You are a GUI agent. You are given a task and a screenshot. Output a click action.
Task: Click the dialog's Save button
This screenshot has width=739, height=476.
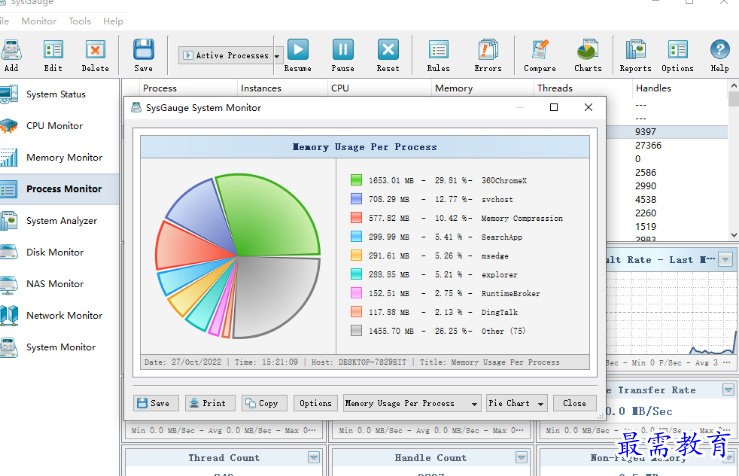pyautogui.click(x=156, y=403)
